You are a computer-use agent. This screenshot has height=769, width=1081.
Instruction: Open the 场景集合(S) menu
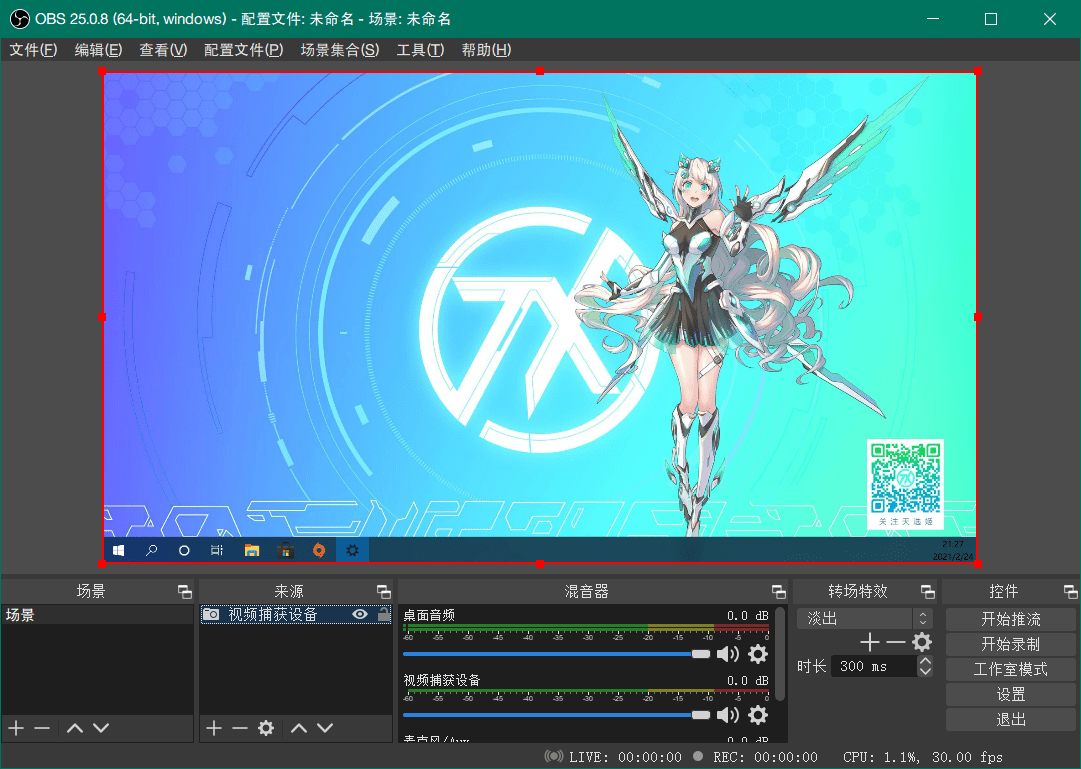340,50
